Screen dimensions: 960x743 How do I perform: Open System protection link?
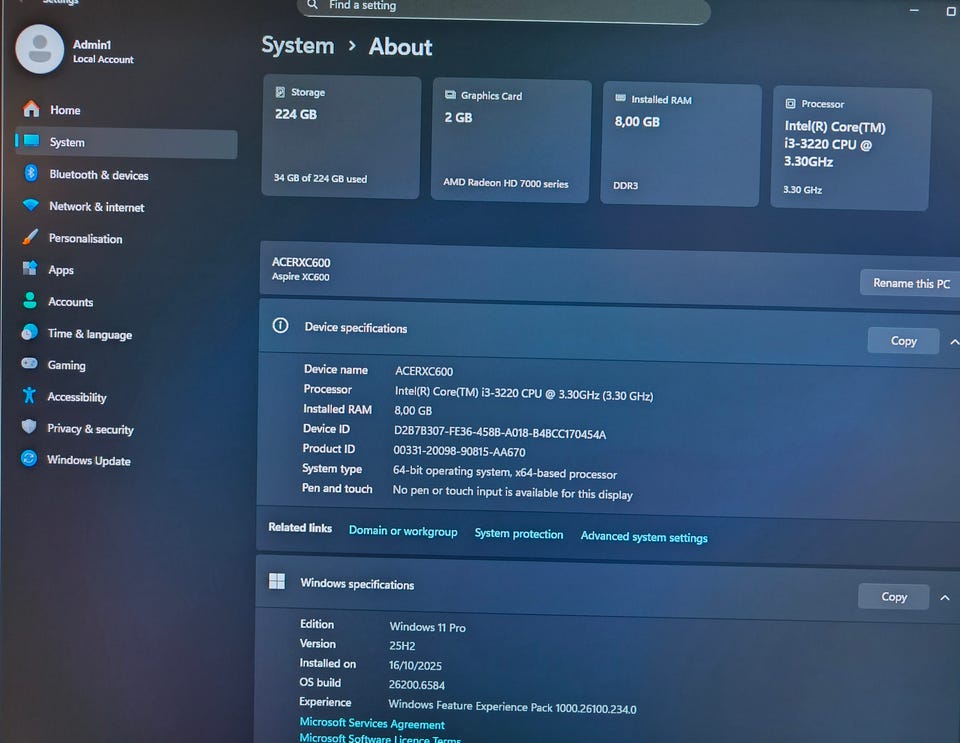click(519, 534)
